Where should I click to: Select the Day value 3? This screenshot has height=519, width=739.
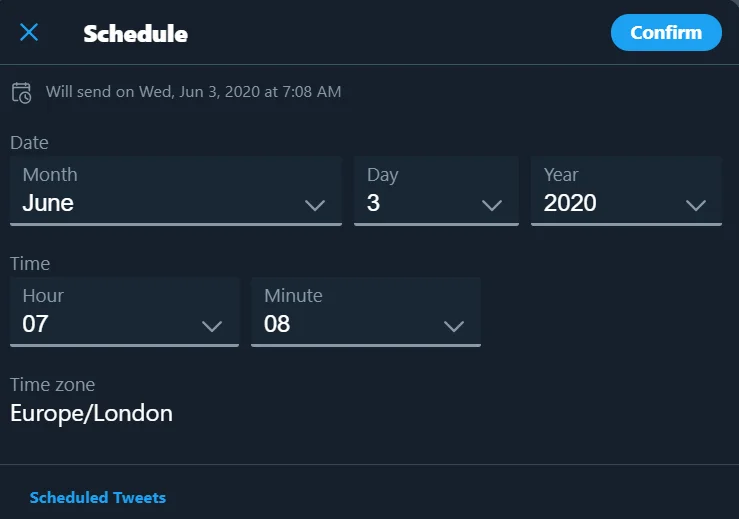coord(373,203)
